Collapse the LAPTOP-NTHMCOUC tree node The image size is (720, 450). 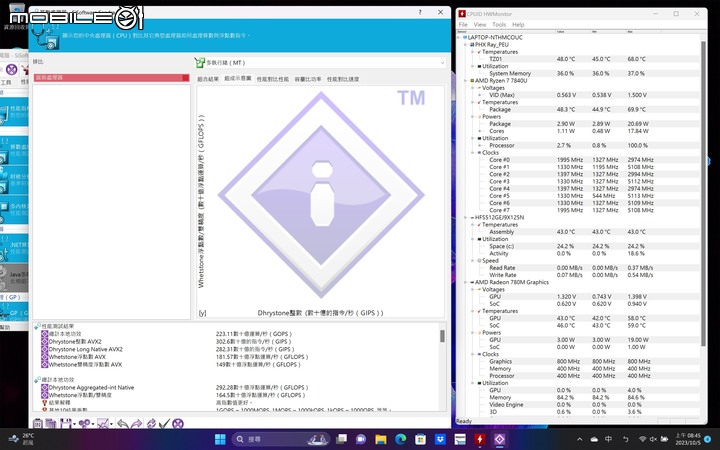click(x=460, y=37)
